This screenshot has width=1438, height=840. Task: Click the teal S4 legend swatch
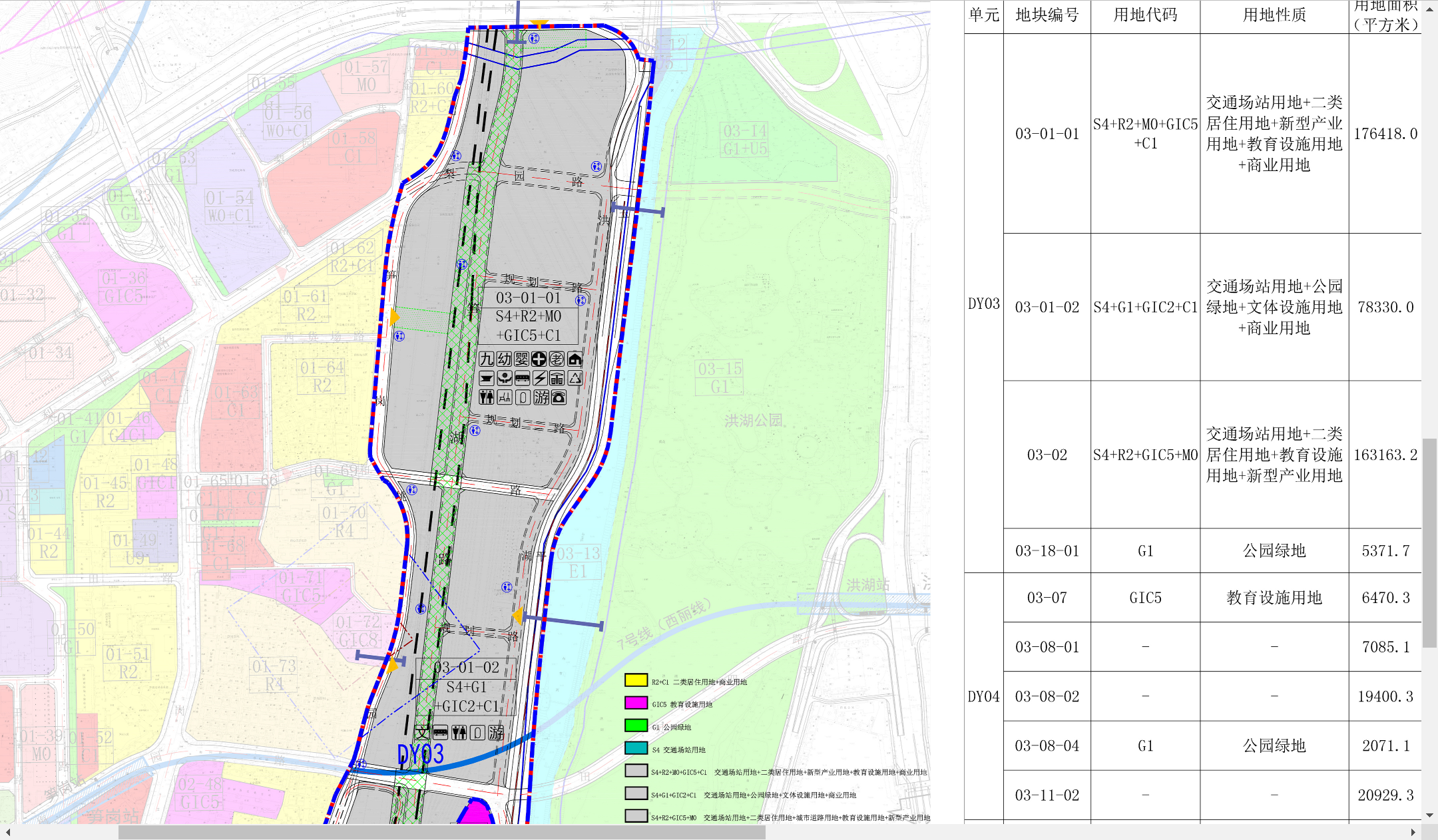pos(636,748)
